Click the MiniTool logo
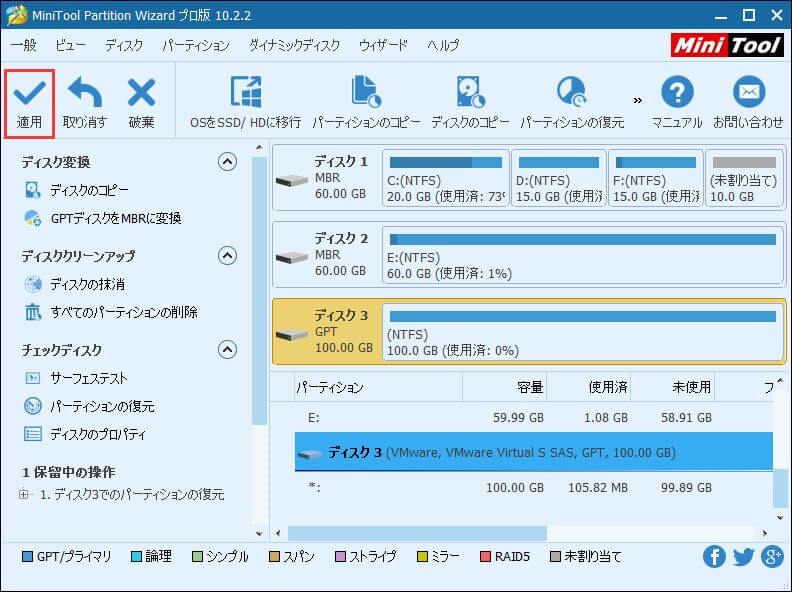Viewport: 792px width, 592px height. click(x=727, y=45)
